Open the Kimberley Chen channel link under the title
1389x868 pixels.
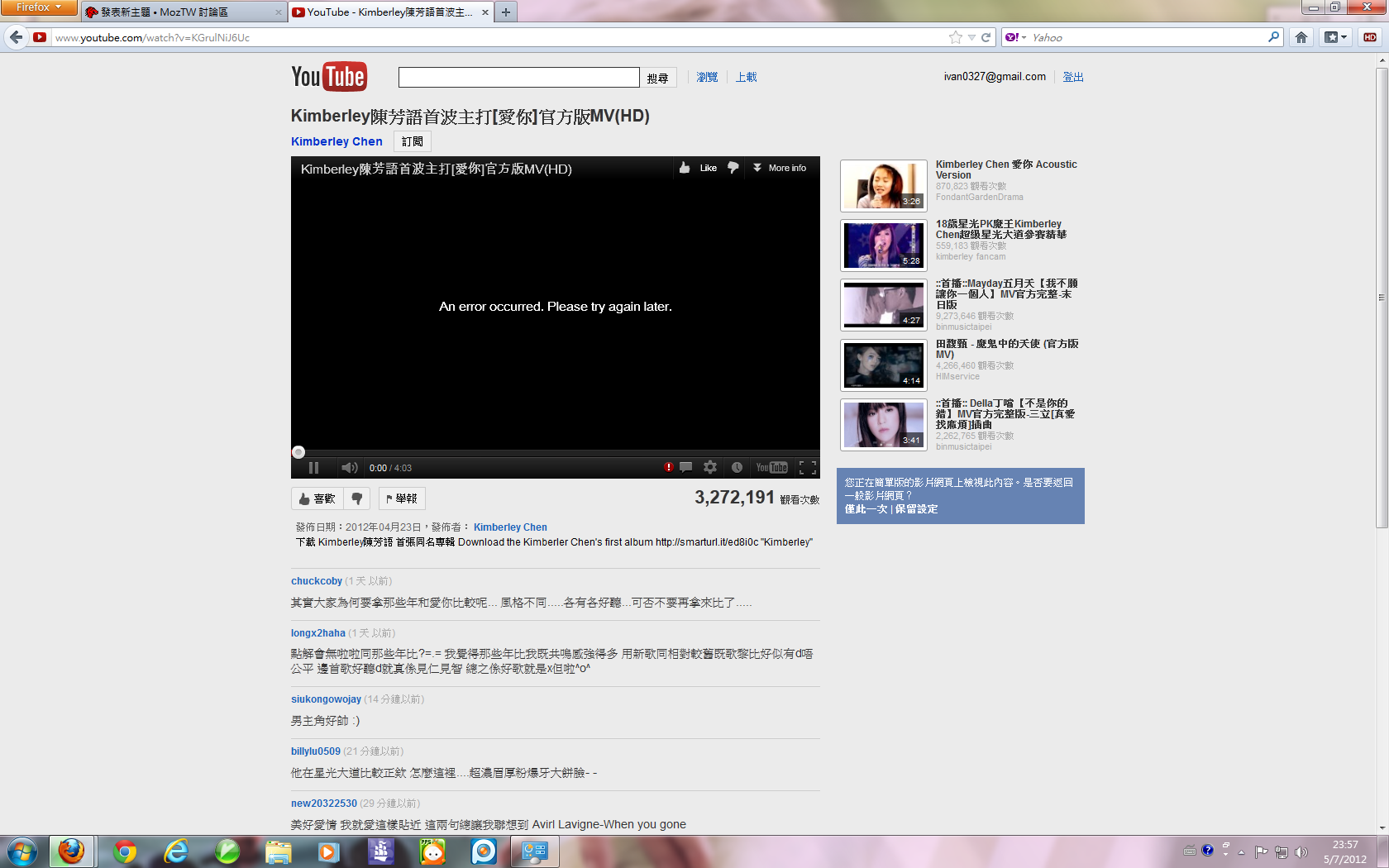[337, 141]
